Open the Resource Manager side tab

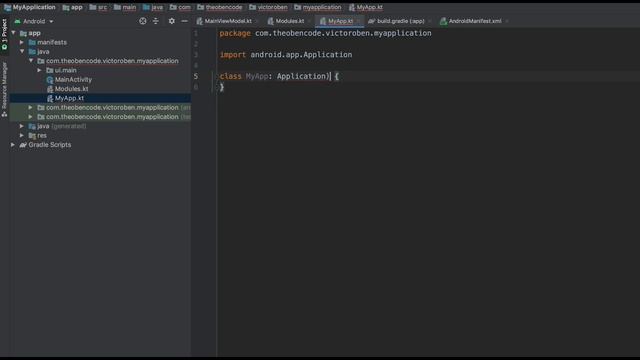4,90
